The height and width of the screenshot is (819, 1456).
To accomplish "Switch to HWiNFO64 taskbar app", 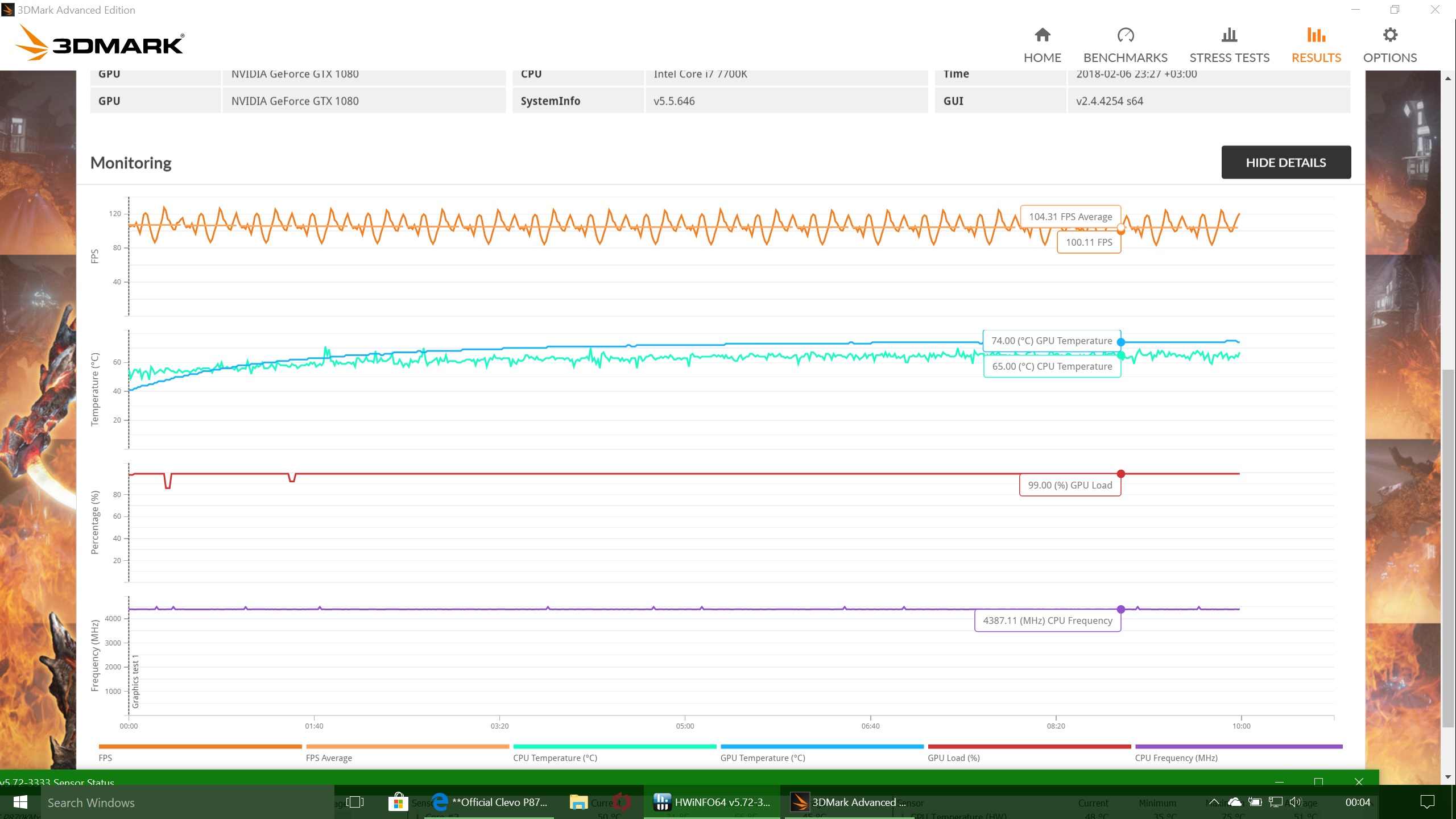I will [x=711, y=802].
